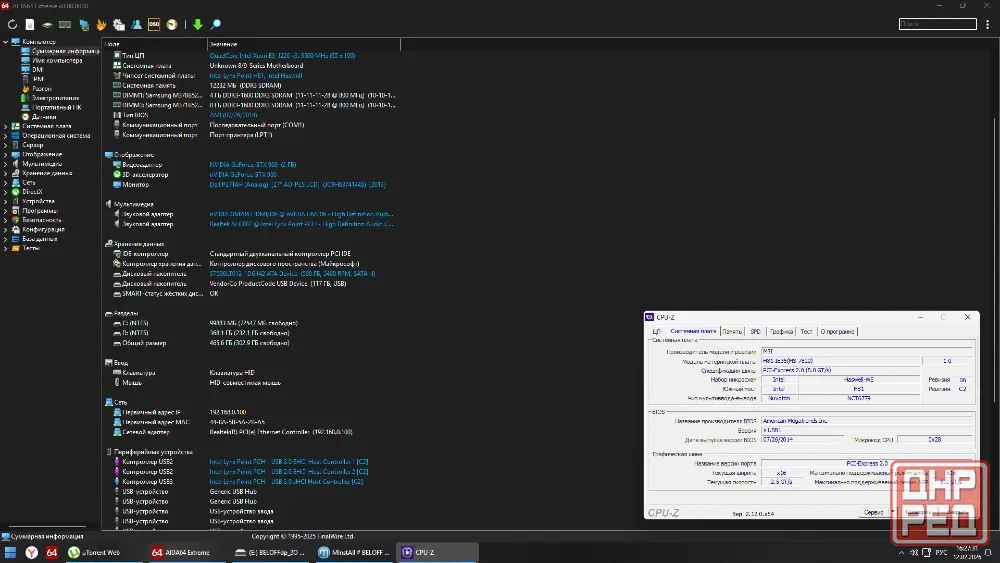
Task: Switch to the Память tab in CPU-Z
Action: (732, 332)
